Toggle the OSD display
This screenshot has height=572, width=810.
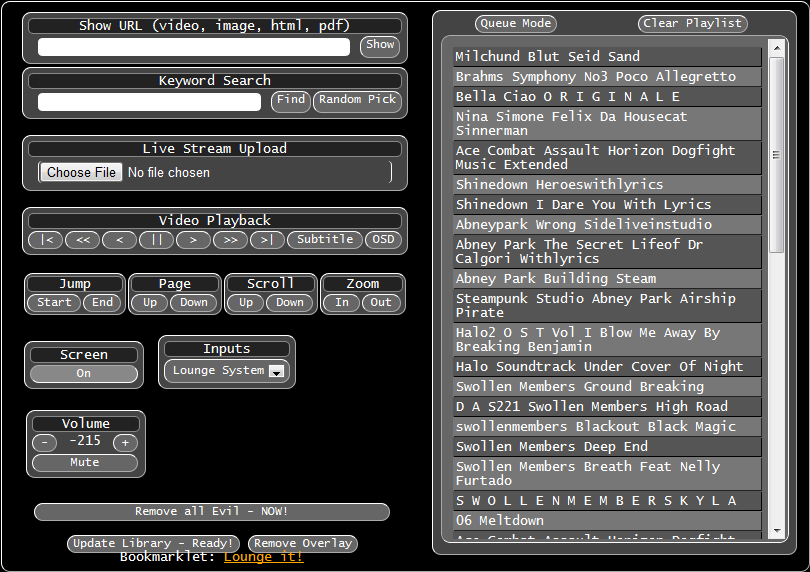(x=382, y=240)
